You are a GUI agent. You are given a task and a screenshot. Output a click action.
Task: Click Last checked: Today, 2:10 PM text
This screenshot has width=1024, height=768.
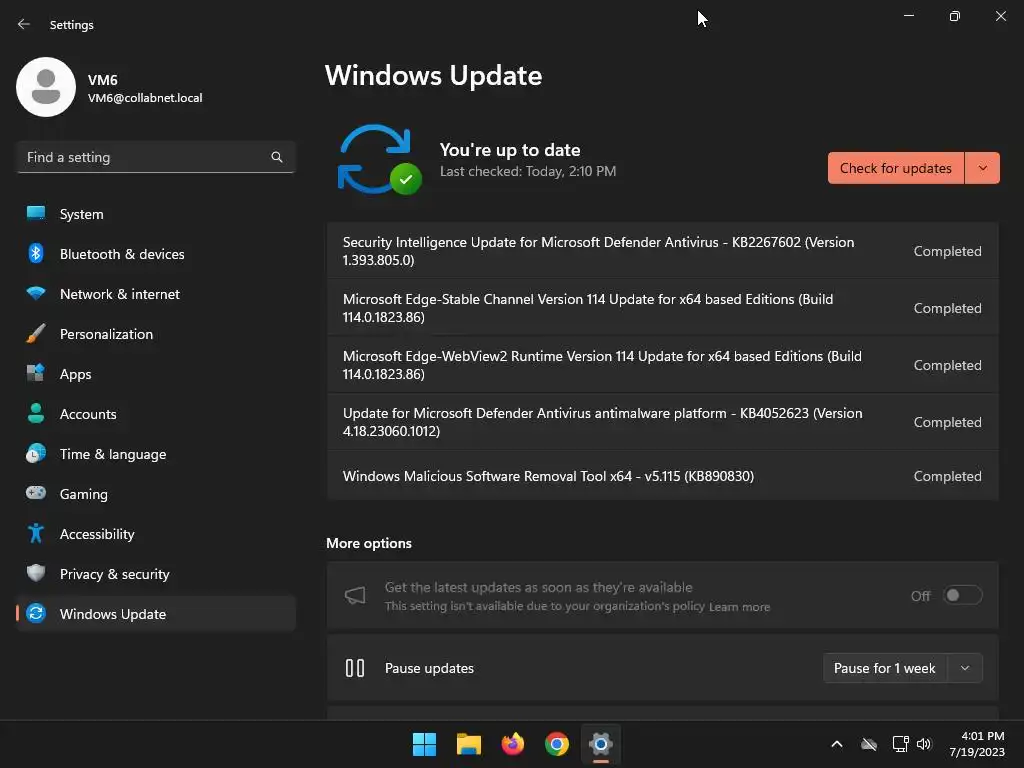[528, 171]
